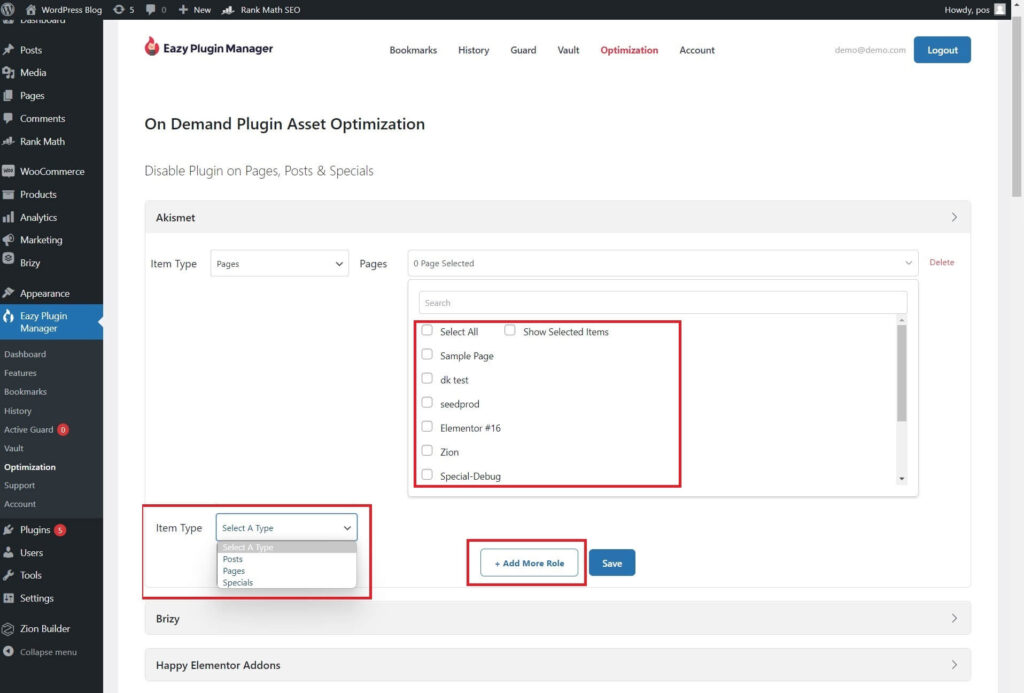The width and height of the screenshot is (1024, 693).
Task: Click the Rank Math SEO chart icon
Action: [x=227, y=9]
